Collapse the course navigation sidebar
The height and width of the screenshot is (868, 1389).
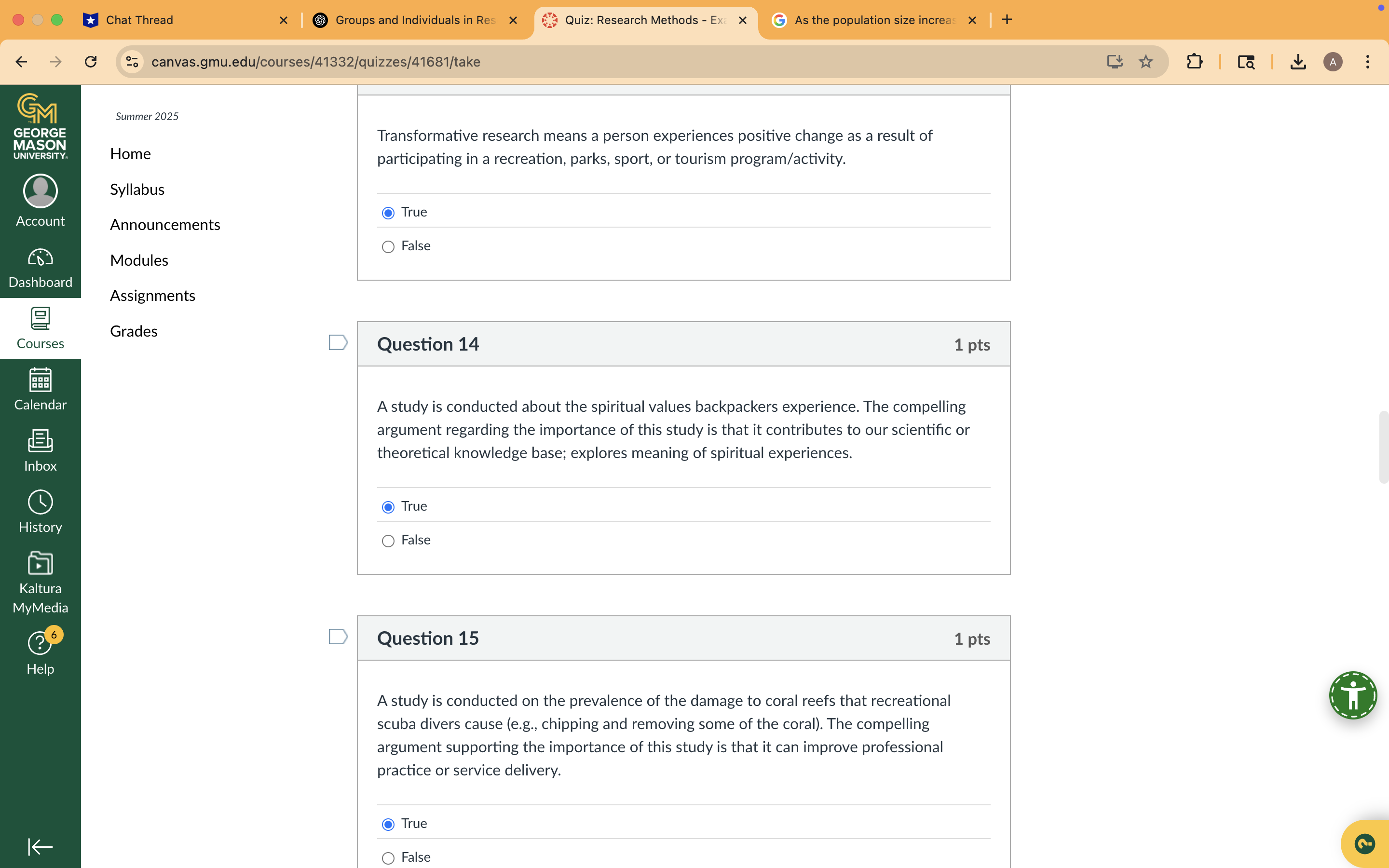[x=39, y=847]
